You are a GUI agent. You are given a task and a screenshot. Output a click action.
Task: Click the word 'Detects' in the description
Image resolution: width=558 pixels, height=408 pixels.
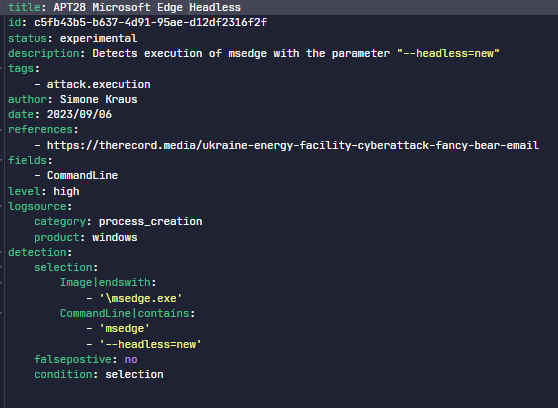(115, 53)
